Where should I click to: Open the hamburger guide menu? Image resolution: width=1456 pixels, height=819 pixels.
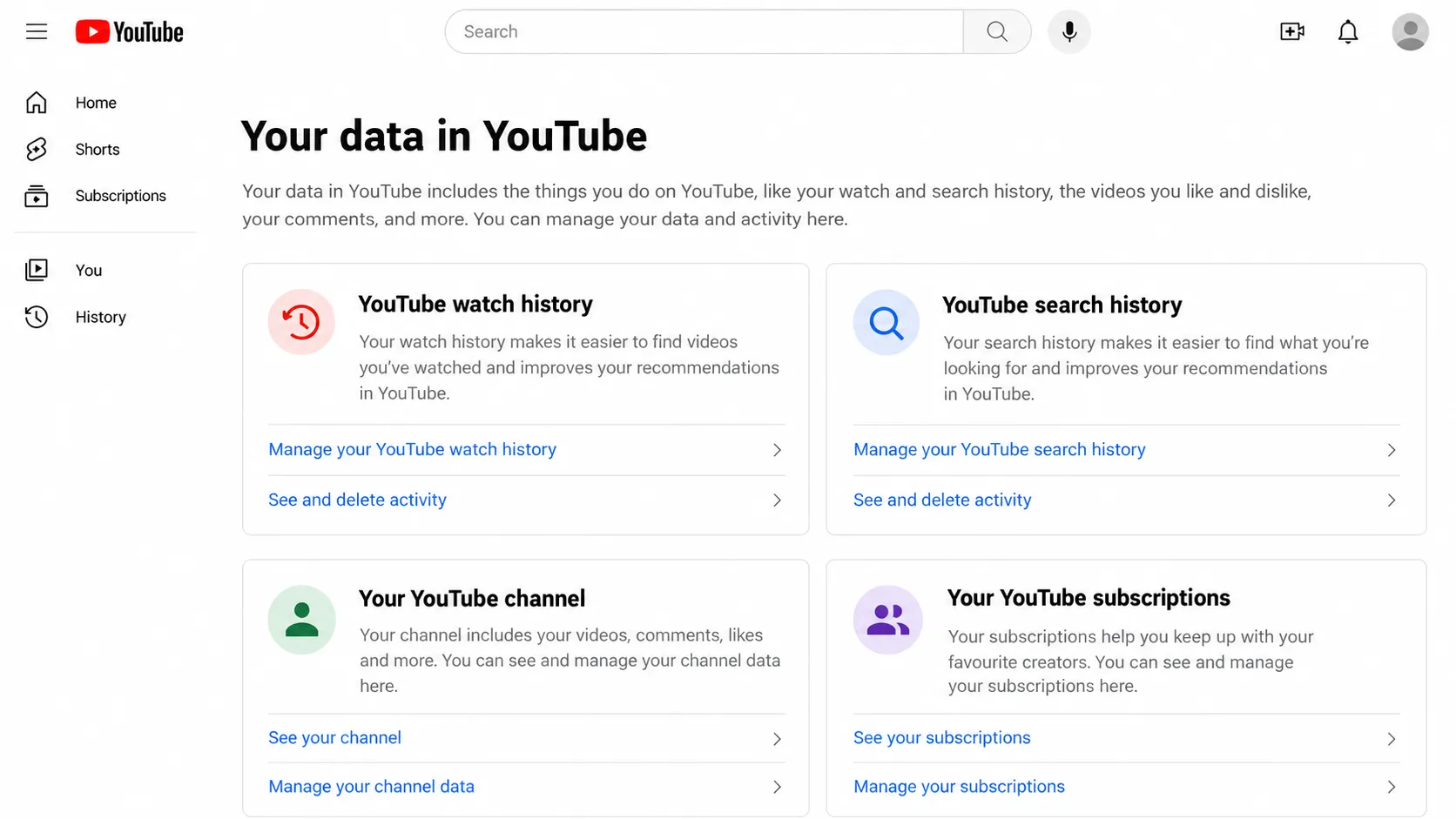pyautogui.click(x=37, y=32)
